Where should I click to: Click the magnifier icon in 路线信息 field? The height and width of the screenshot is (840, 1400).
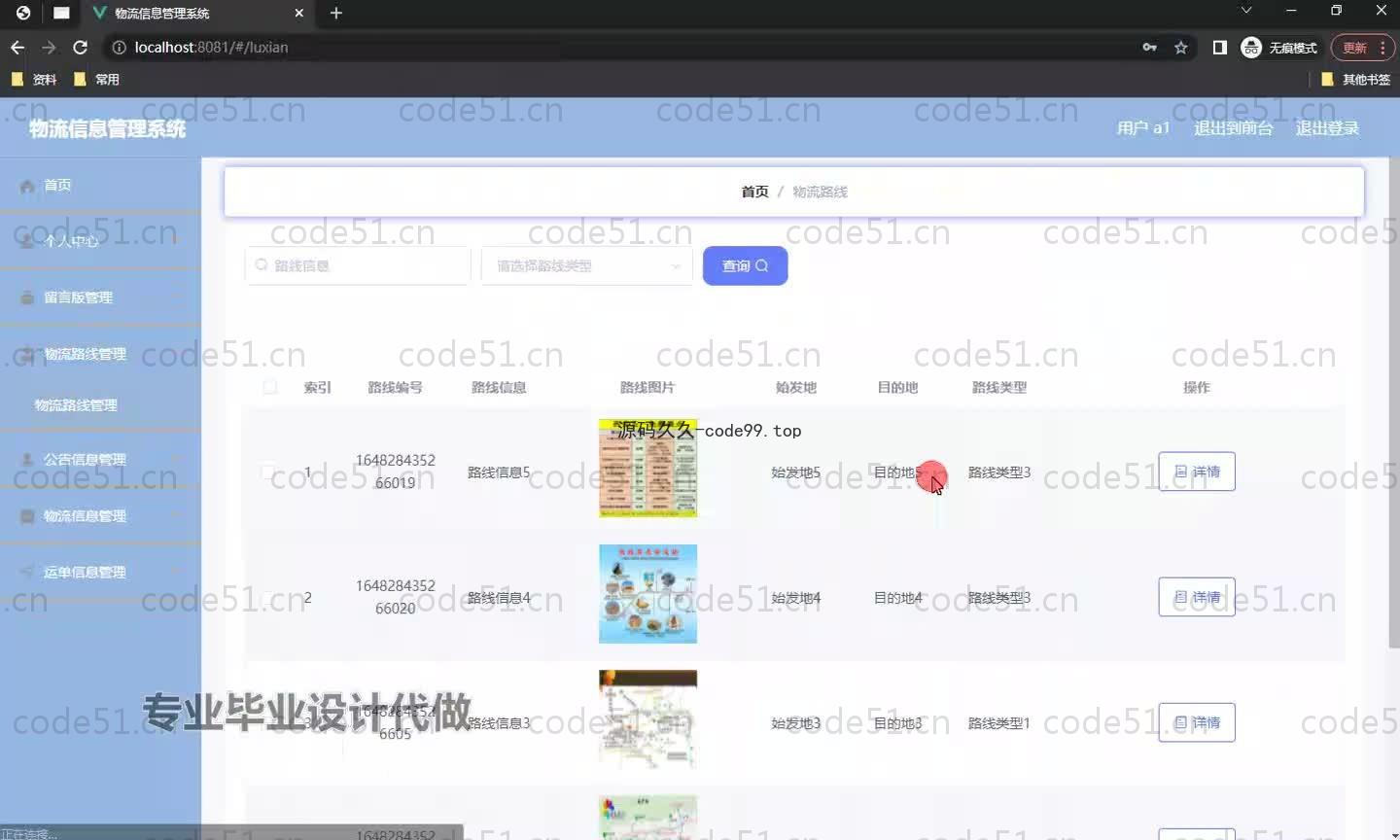(x=262, y=265)
